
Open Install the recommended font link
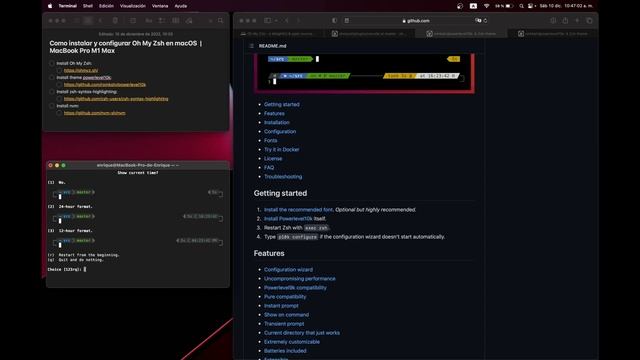pos(298,209)
